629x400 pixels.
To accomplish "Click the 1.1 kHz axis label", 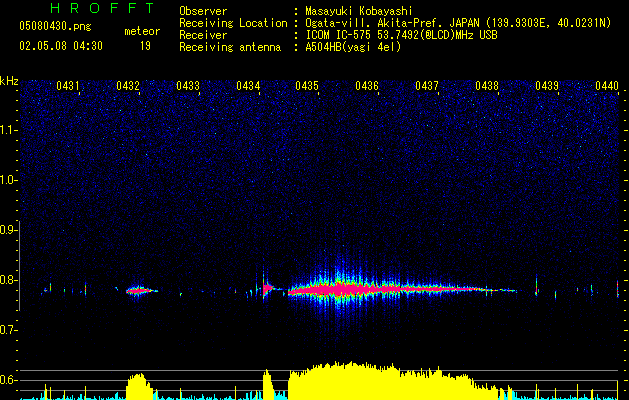I will pyautogui.click(x=8, y=130).
